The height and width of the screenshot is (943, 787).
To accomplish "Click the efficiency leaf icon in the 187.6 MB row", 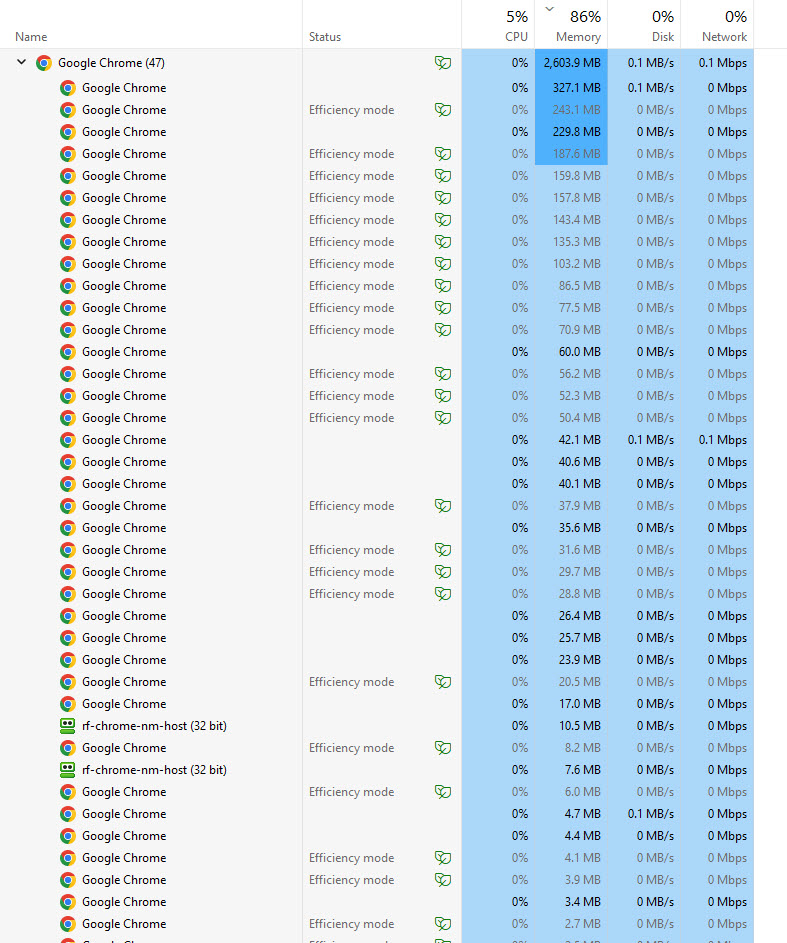I will (x=443, y=154).
